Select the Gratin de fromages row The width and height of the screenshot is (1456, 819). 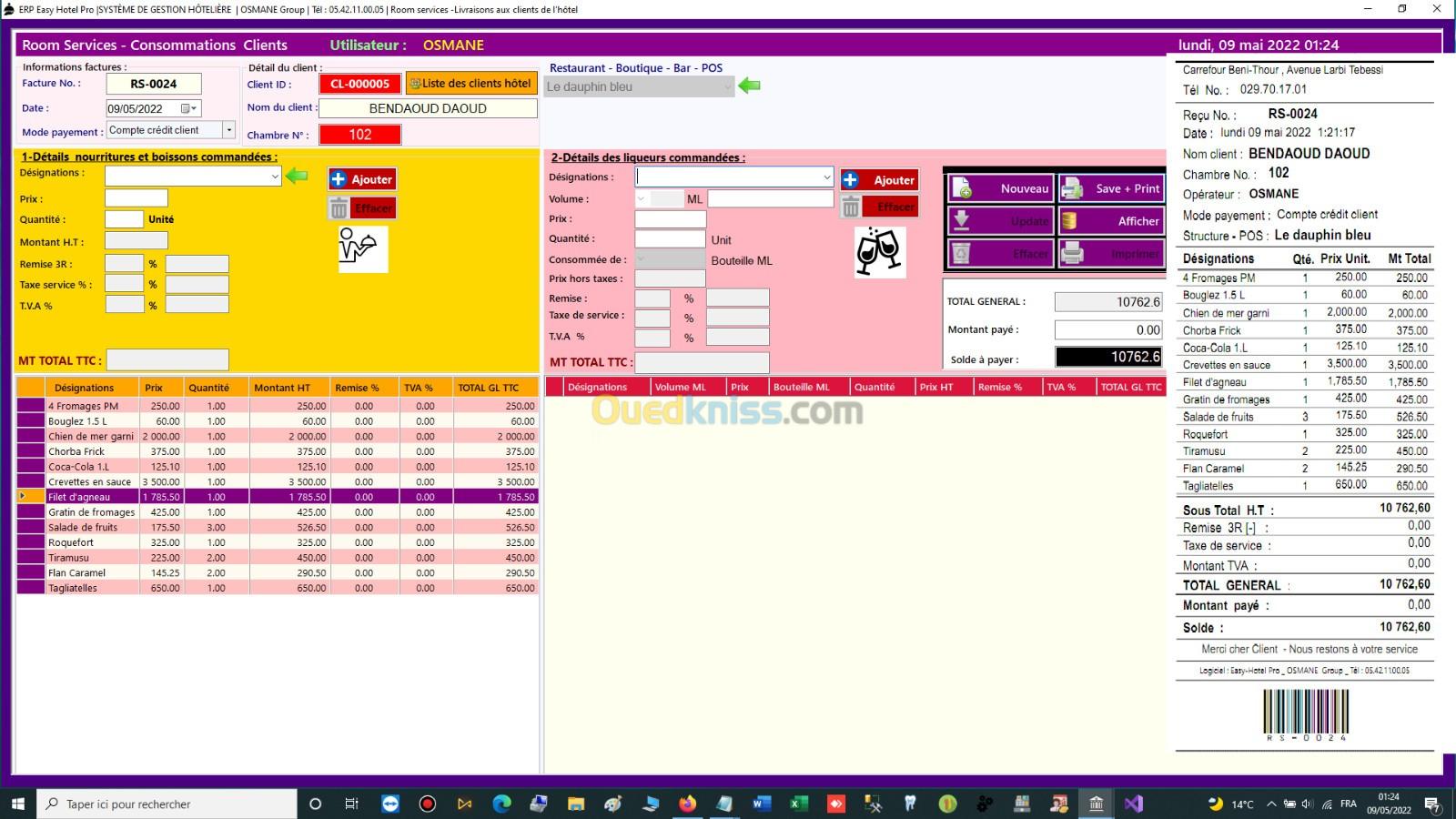(x=278, y=512)
